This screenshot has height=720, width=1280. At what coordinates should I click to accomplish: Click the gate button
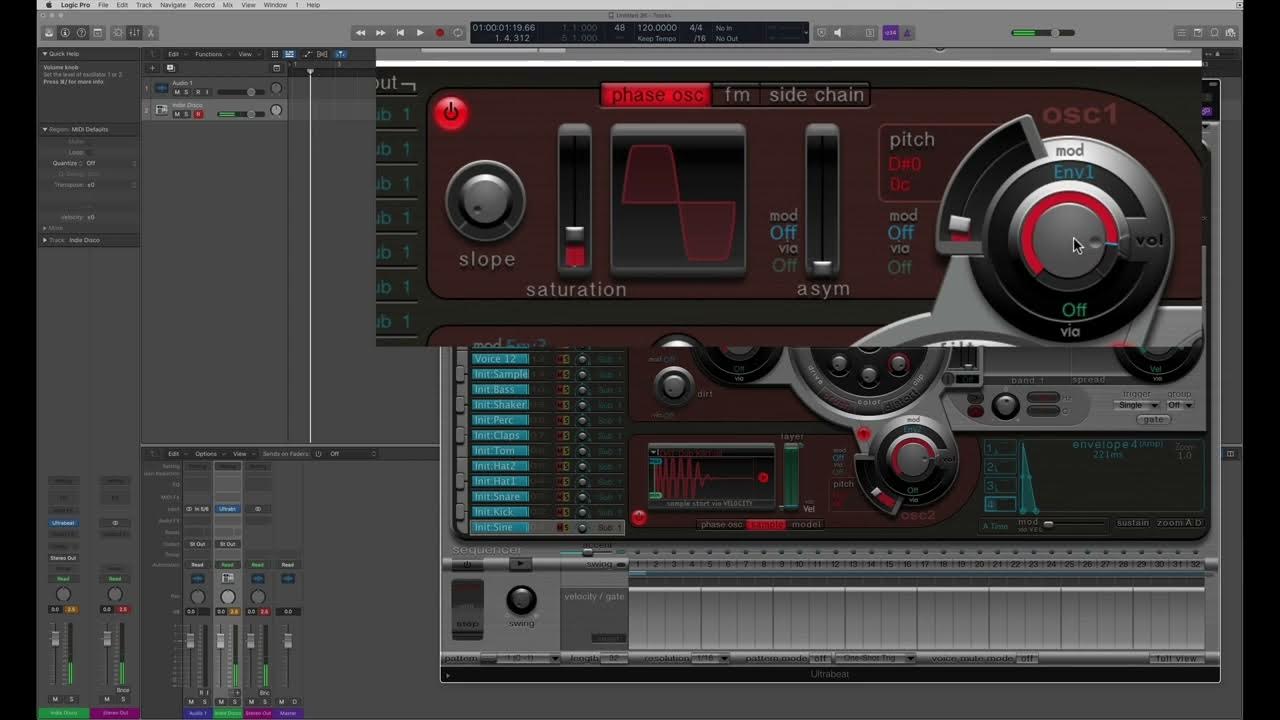(x=1153, y=420)
